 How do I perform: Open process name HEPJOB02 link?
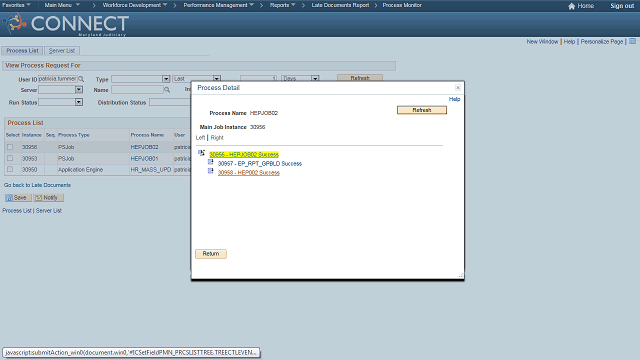pyautogui.click(x=144, y=147)
